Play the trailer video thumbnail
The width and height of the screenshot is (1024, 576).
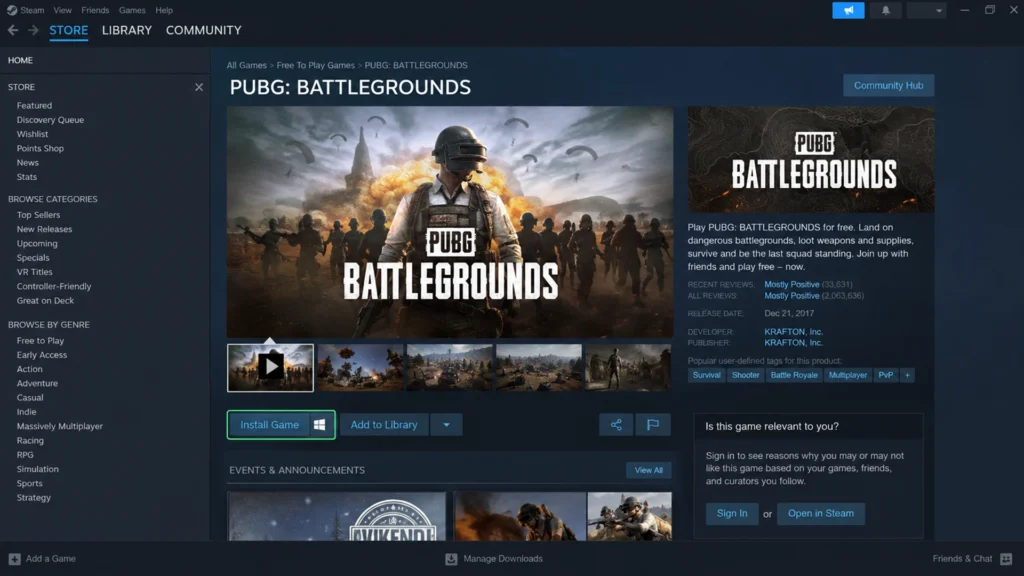[x=270, y=368]
